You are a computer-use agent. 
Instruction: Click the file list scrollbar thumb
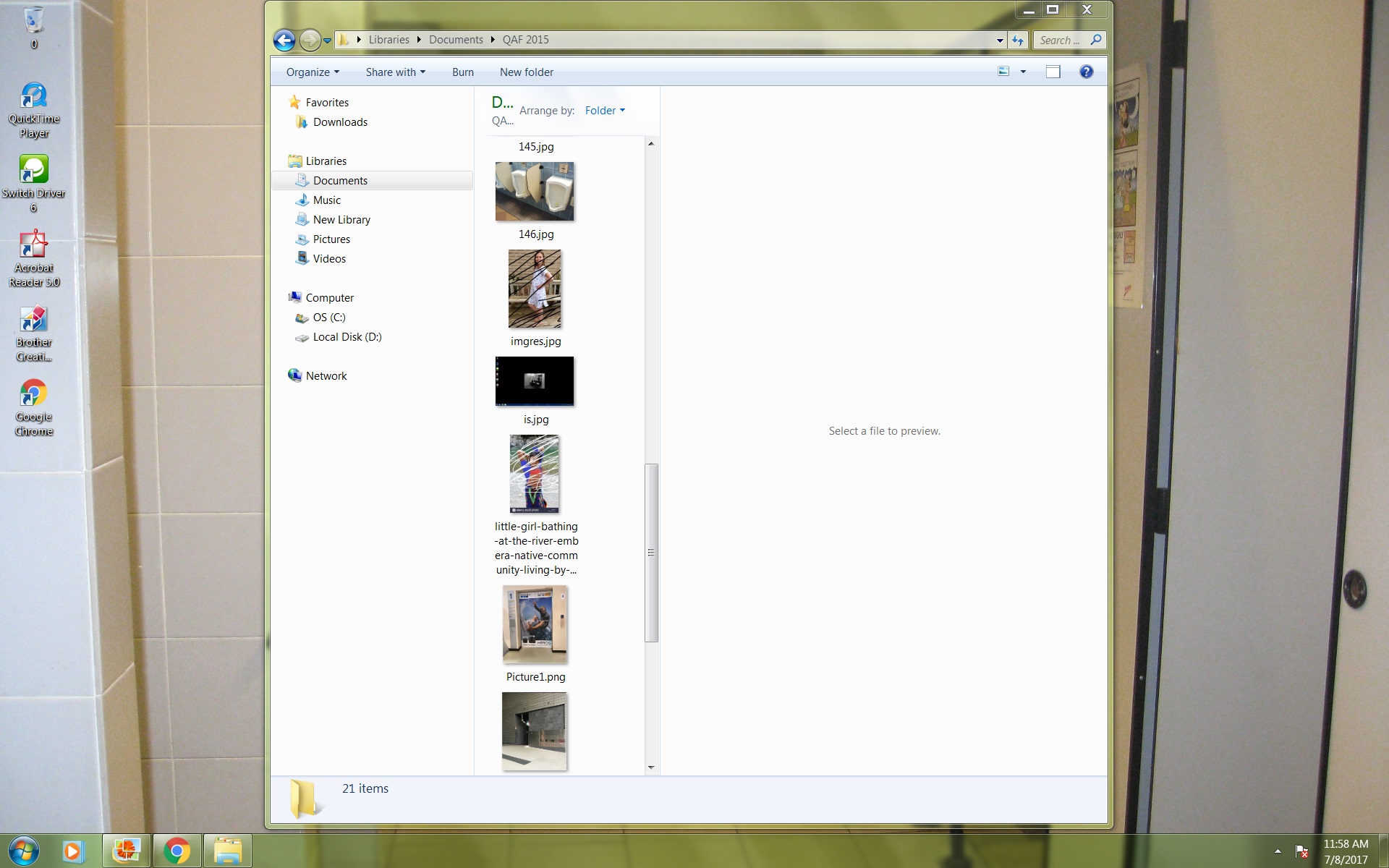click(651, 553)
